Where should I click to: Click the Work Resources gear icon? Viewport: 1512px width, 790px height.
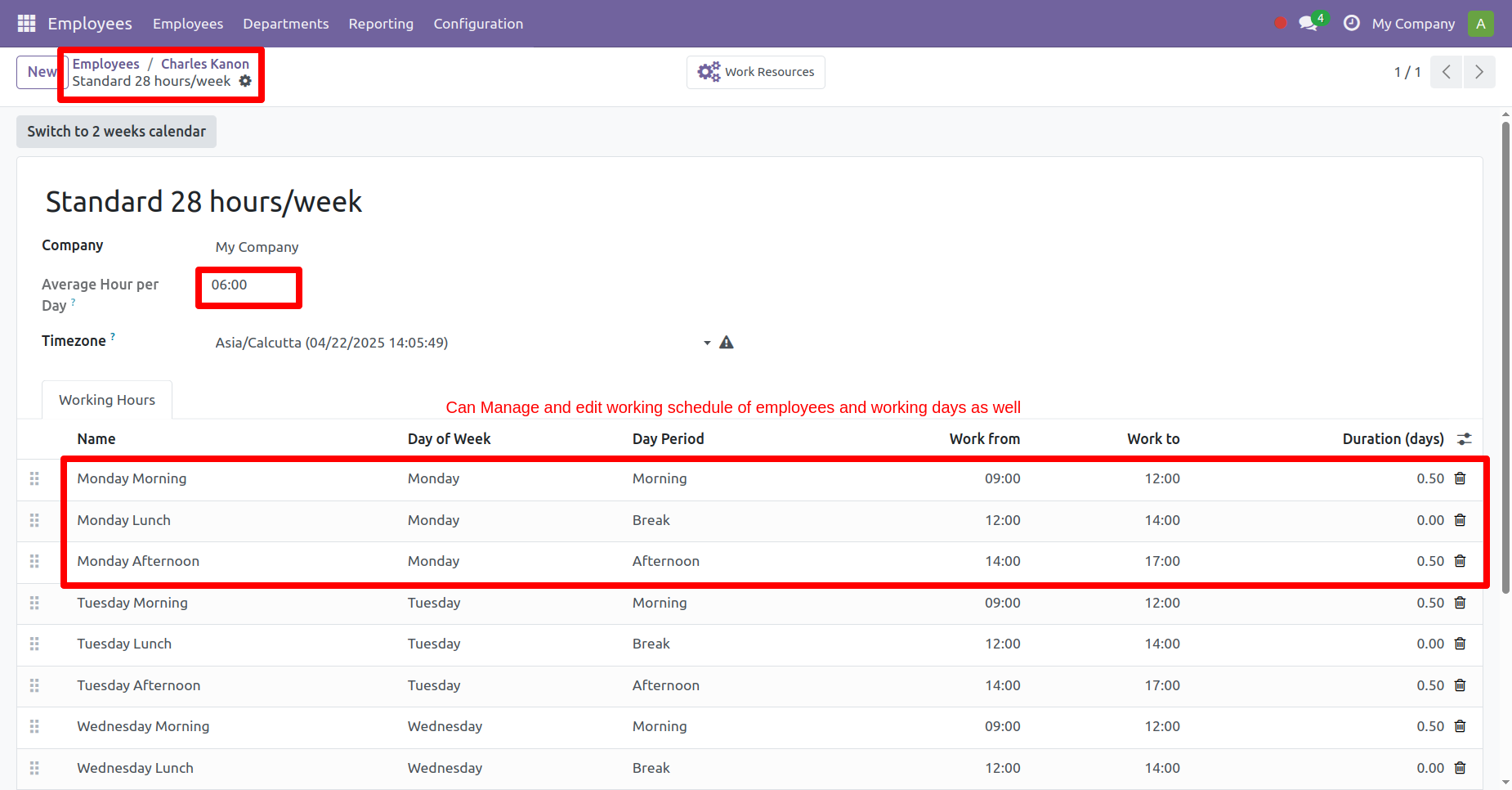click(x=708, y=72)
